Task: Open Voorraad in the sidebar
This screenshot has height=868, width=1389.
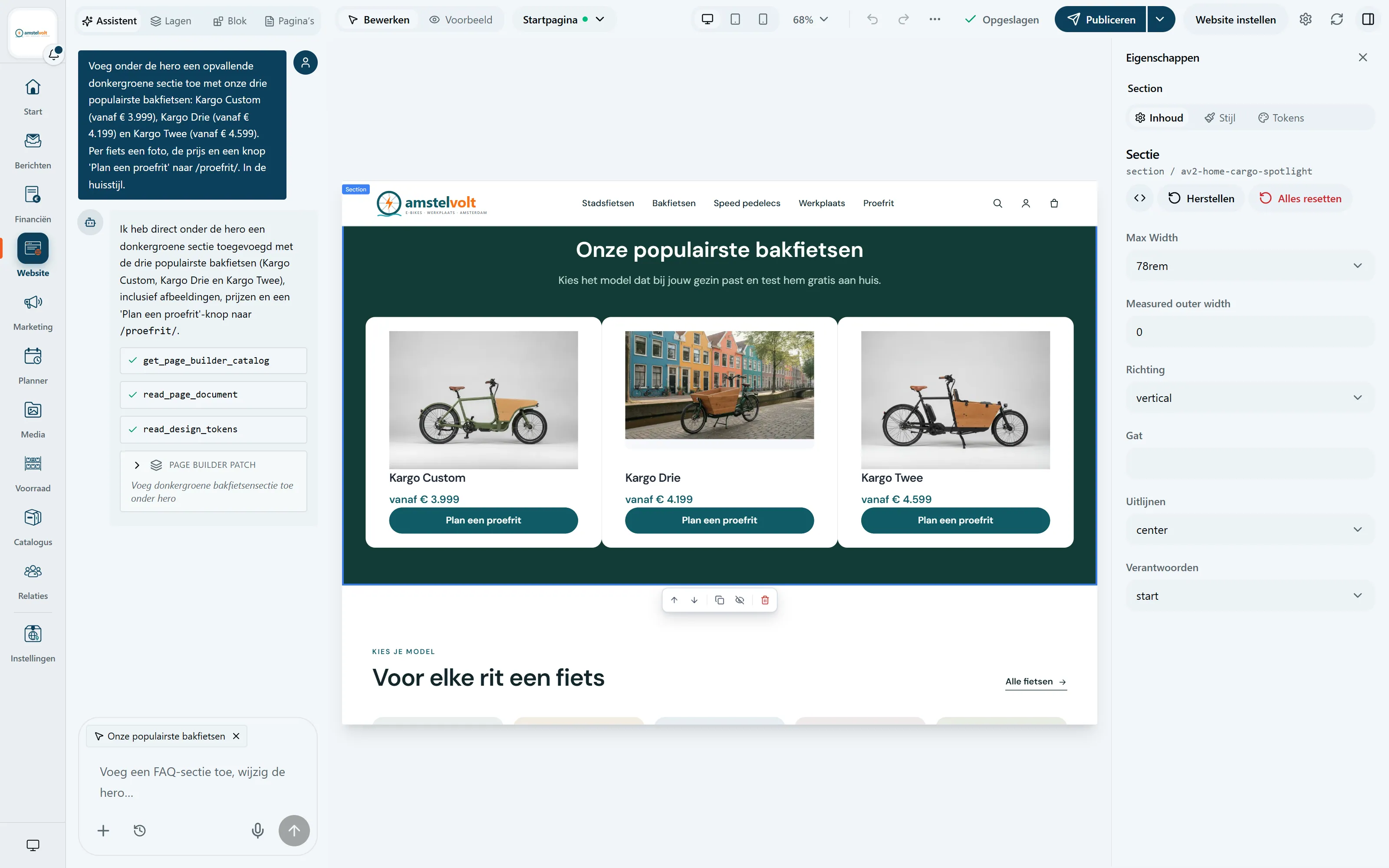Action: point(33,473)
